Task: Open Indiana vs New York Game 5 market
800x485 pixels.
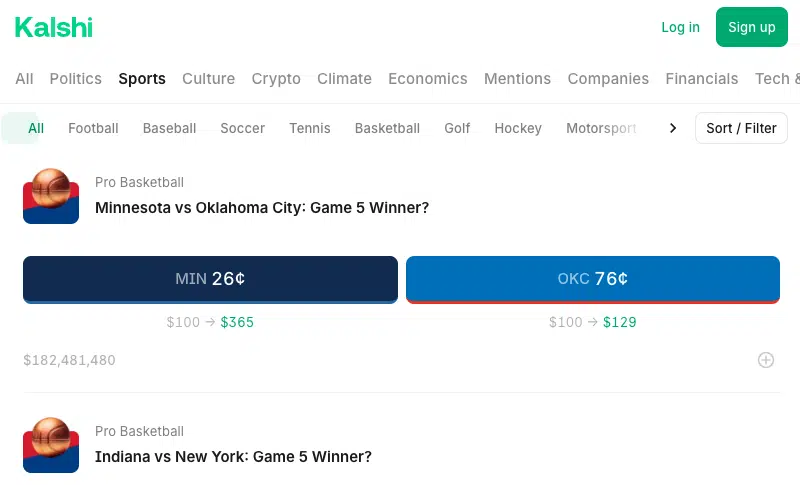Action: tap(233, 456)
